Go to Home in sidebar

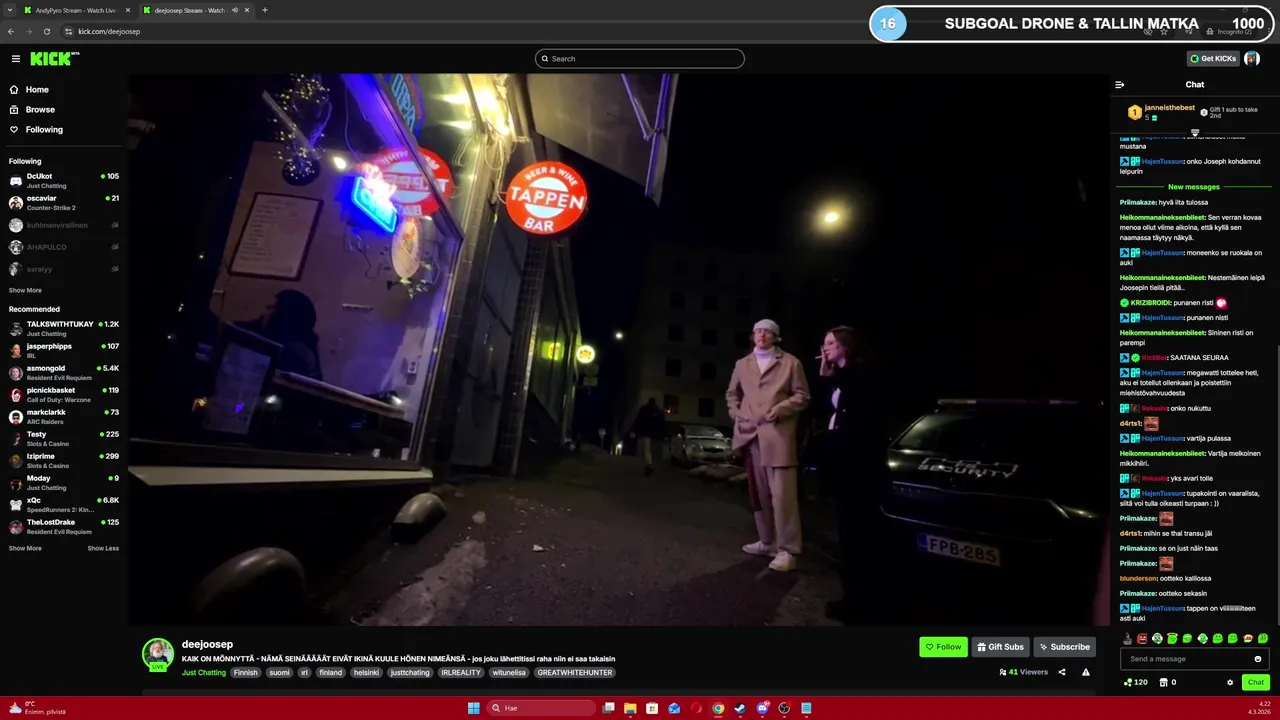37,89
